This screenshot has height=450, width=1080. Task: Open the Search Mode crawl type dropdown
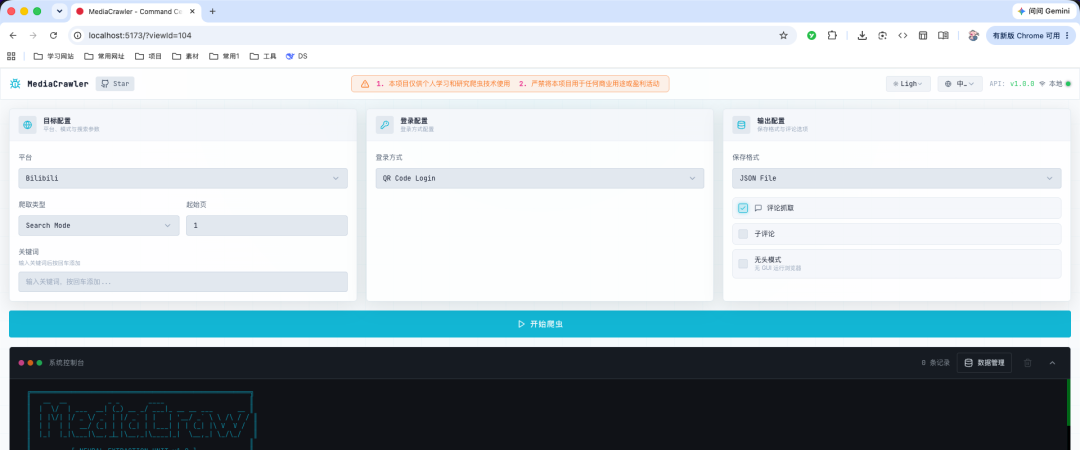coord(98,225)
